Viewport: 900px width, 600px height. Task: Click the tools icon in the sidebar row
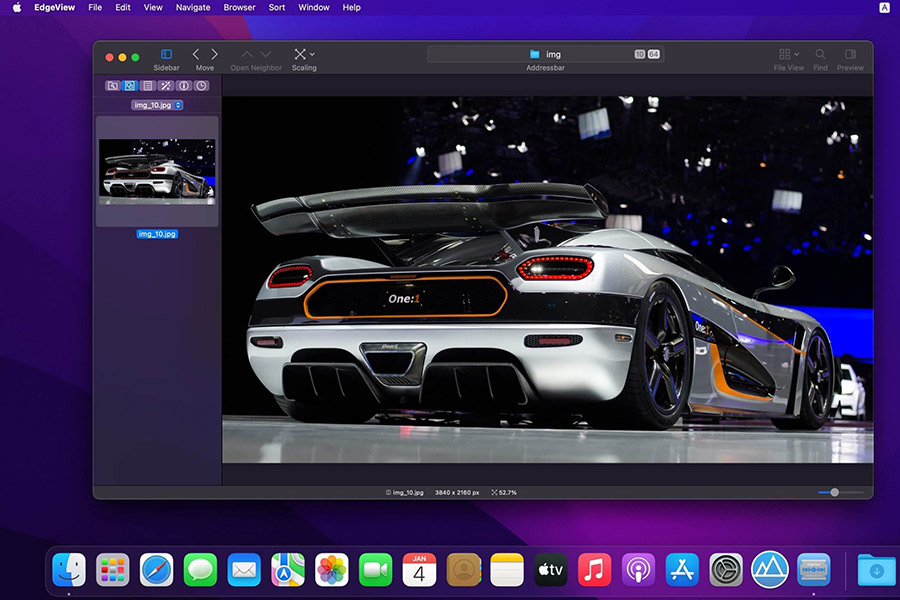(x=164, y=86)
